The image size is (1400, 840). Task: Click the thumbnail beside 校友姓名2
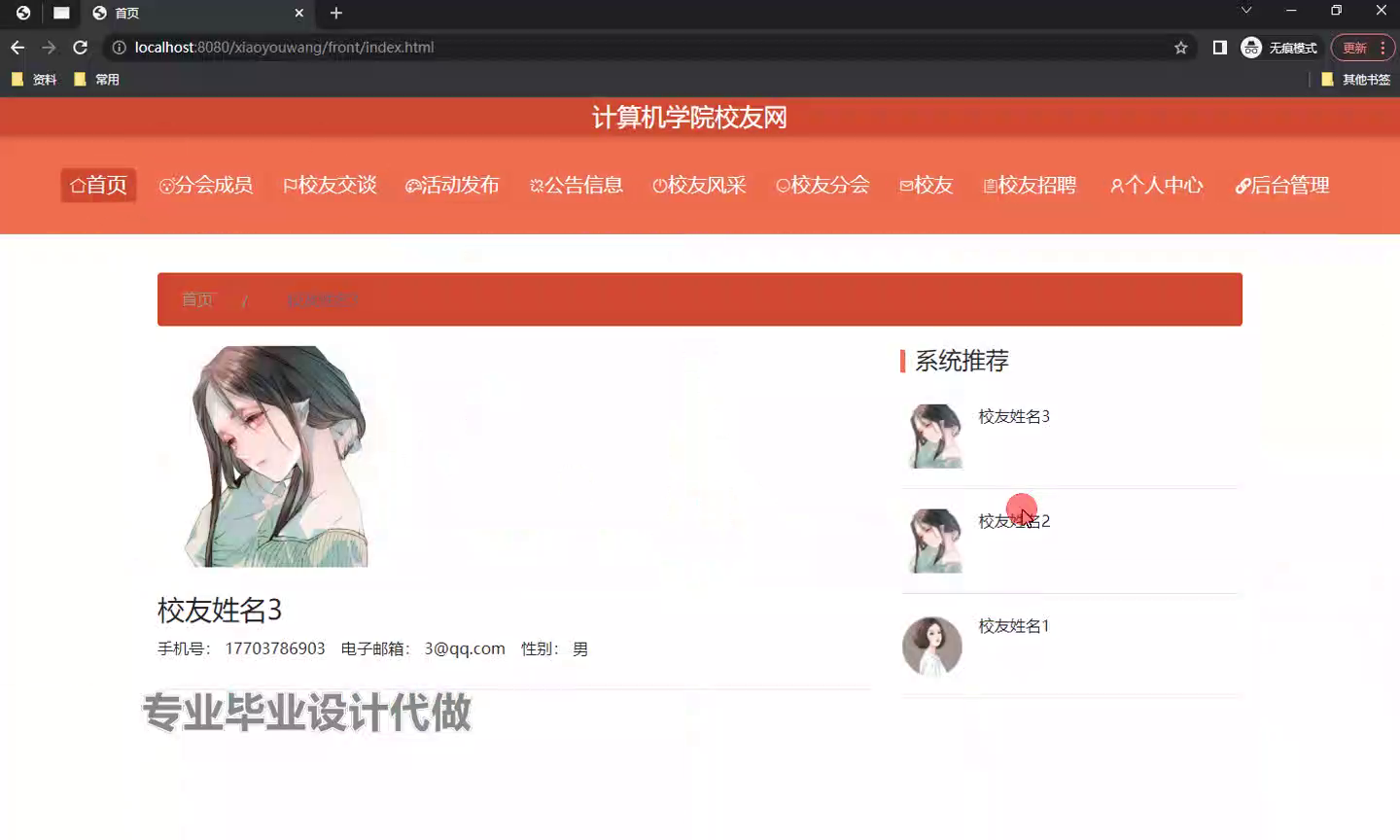935,542
